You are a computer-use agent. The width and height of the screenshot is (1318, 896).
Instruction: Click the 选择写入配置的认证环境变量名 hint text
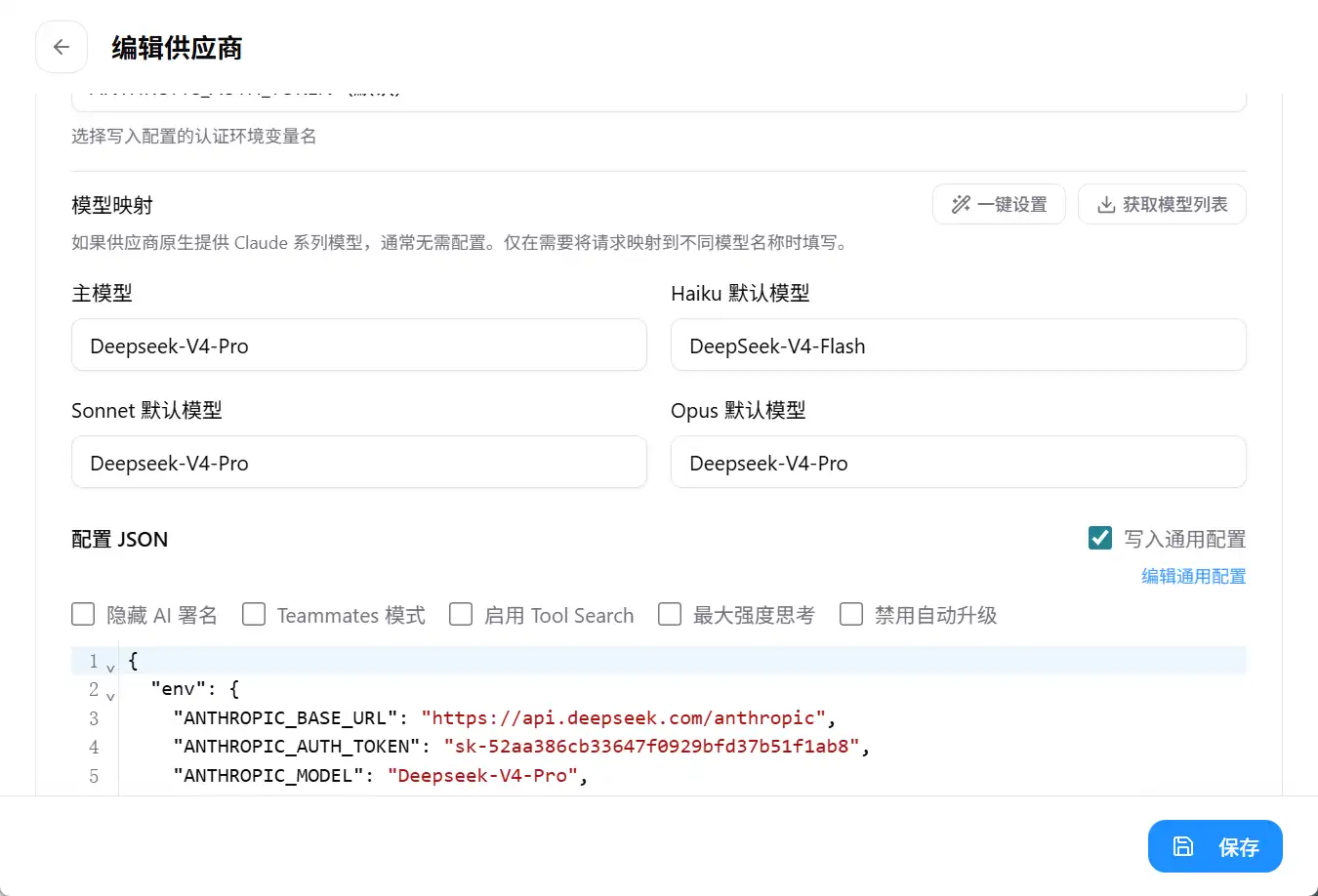pos(194,136)
